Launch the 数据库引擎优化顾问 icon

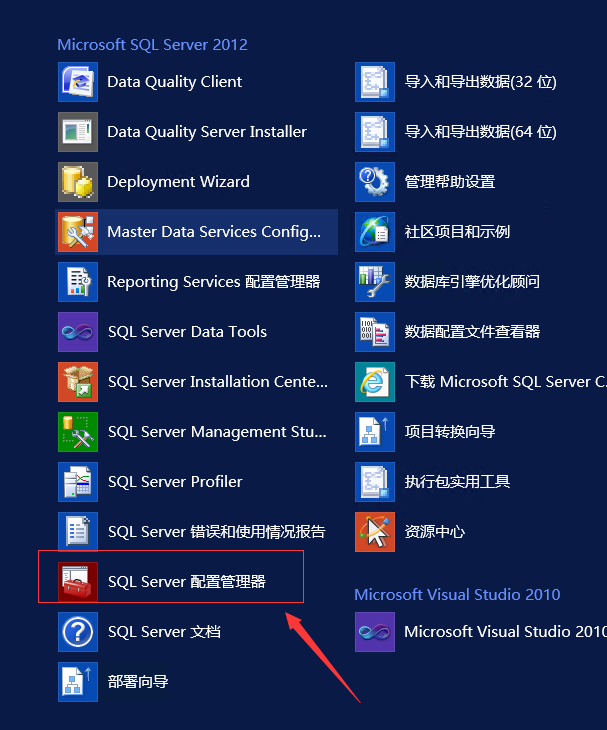click(375, 282)
